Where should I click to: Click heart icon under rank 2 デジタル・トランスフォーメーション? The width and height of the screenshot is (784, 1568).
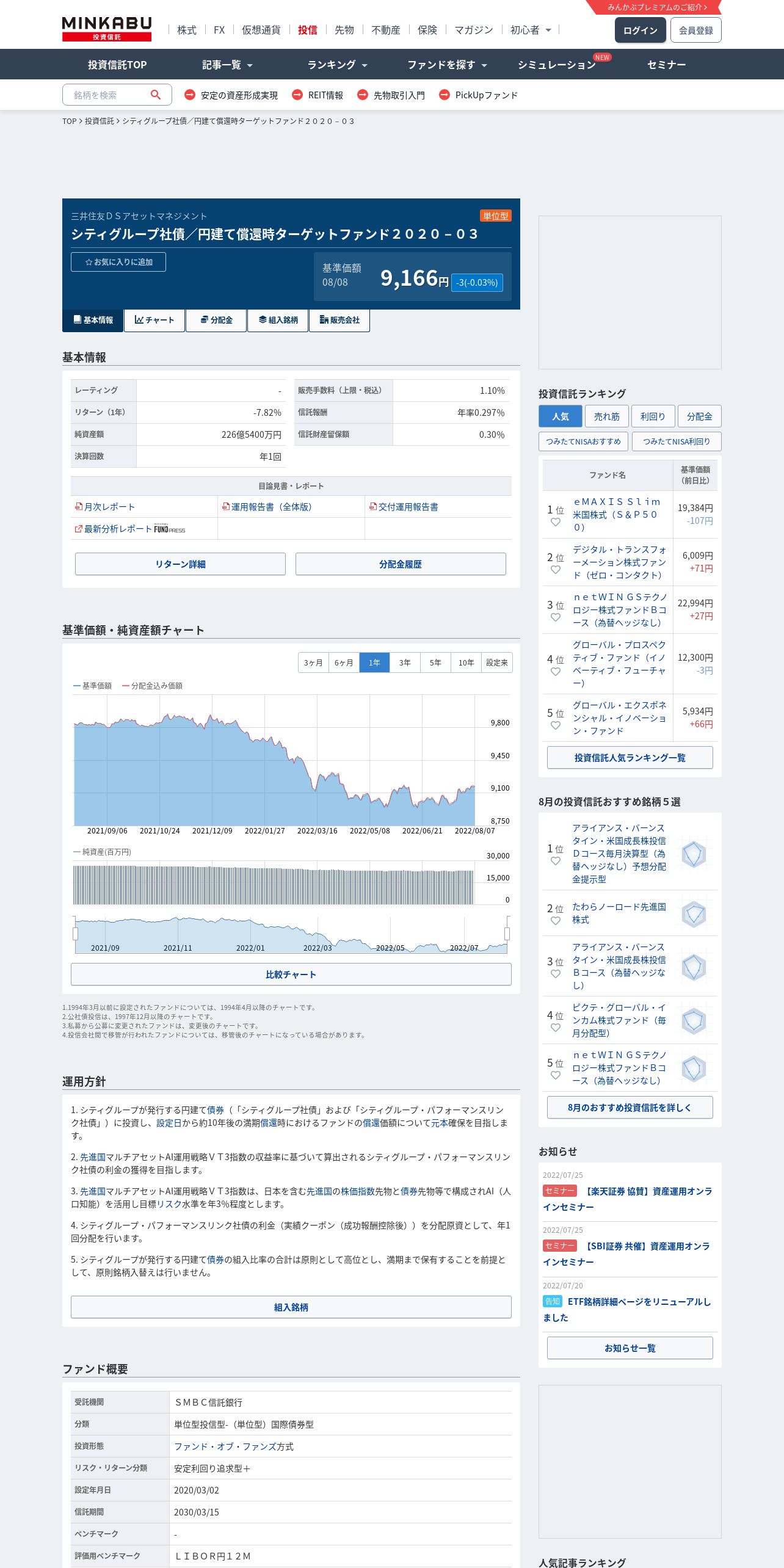[556, 570]
